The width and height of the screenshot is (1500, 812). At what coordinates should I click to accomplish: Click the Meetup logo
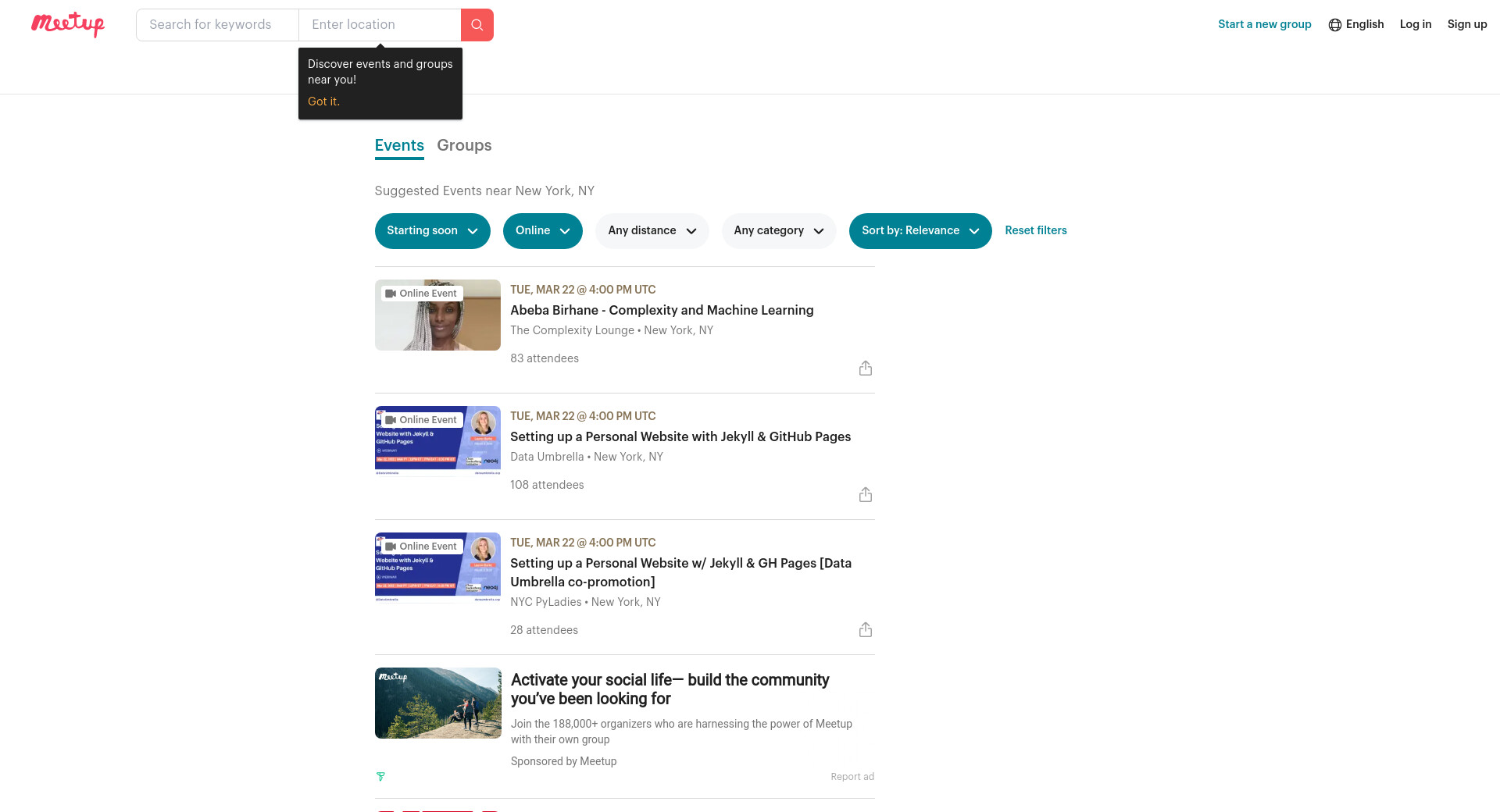68,24
